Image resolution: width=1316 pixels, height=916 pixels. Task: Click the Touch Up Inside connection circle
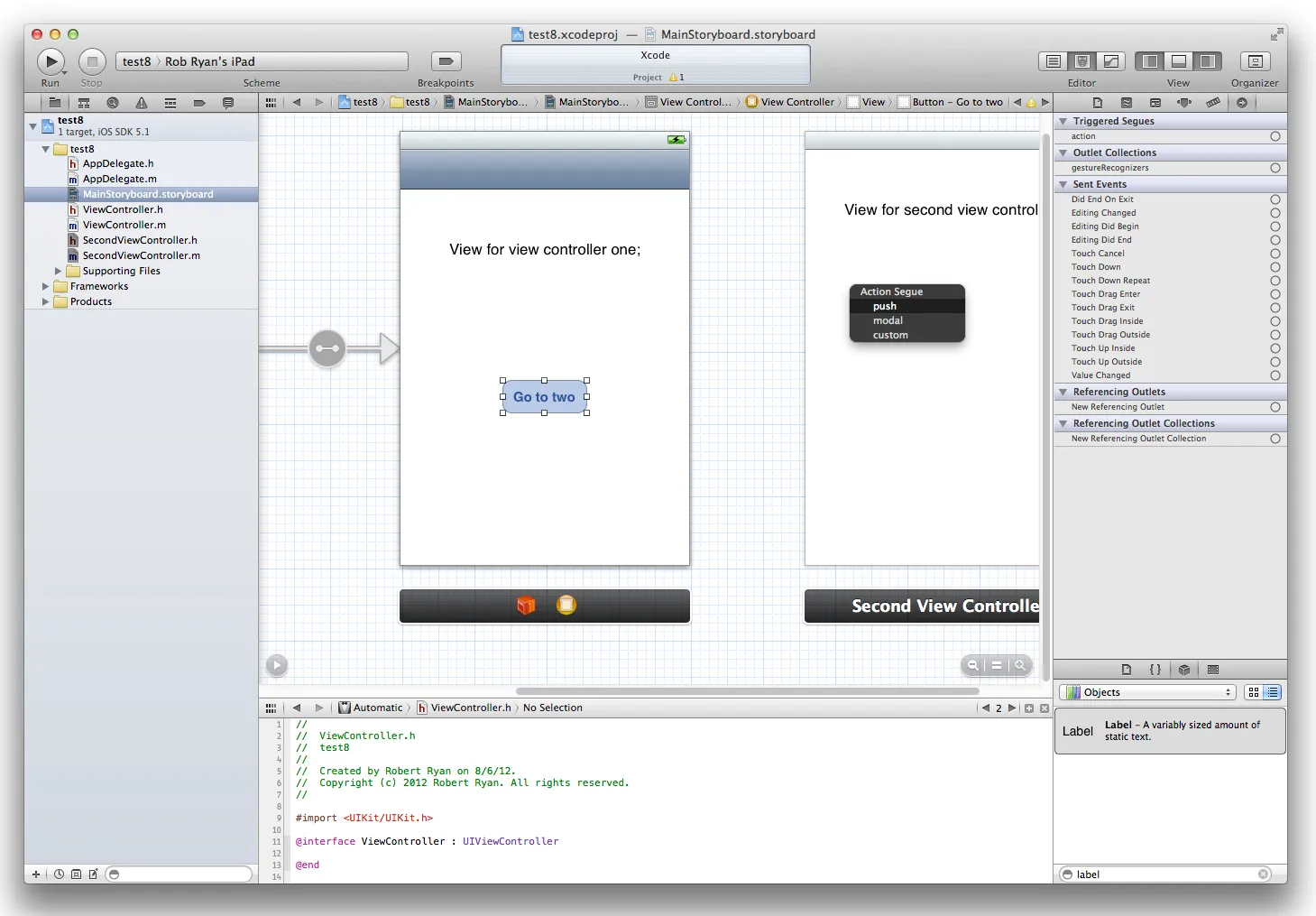[x=1275, y=348]
